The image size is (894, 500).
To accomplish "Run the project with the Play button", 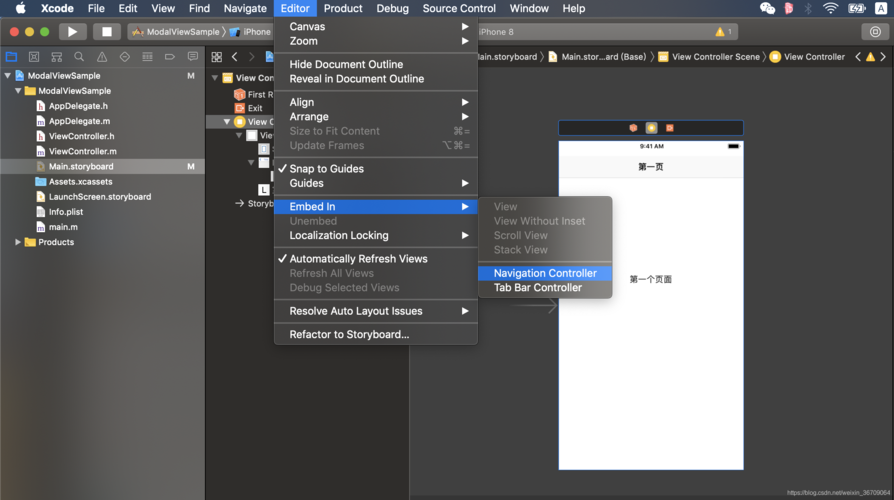I will [72, 32].
